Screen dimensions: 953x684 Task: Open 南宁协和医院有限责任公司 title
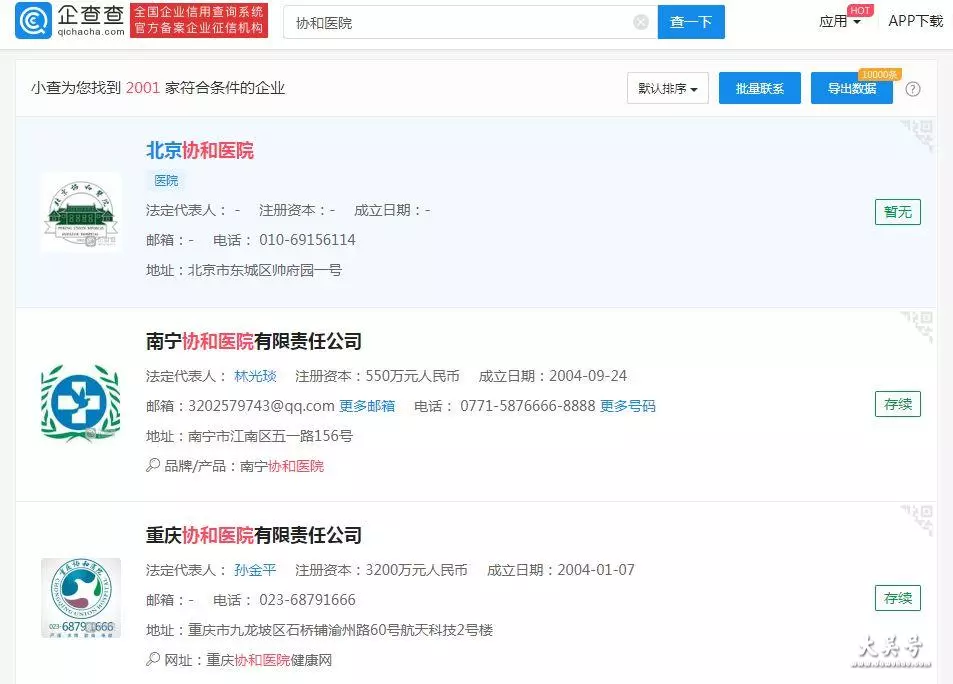click(253, 342)
